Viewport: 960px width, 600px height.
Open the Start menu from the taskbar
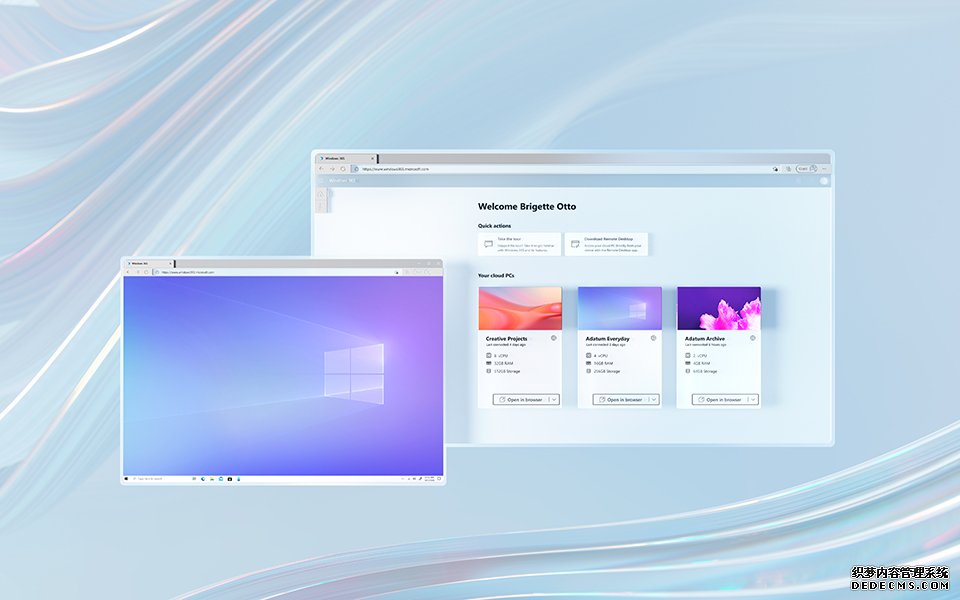127,477
